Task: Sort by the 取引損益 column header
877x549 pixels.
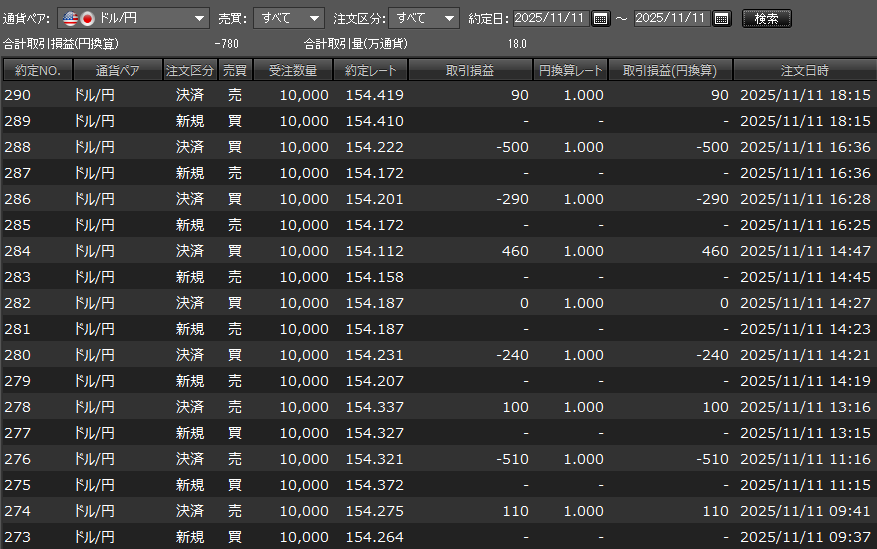Action: 470,71
